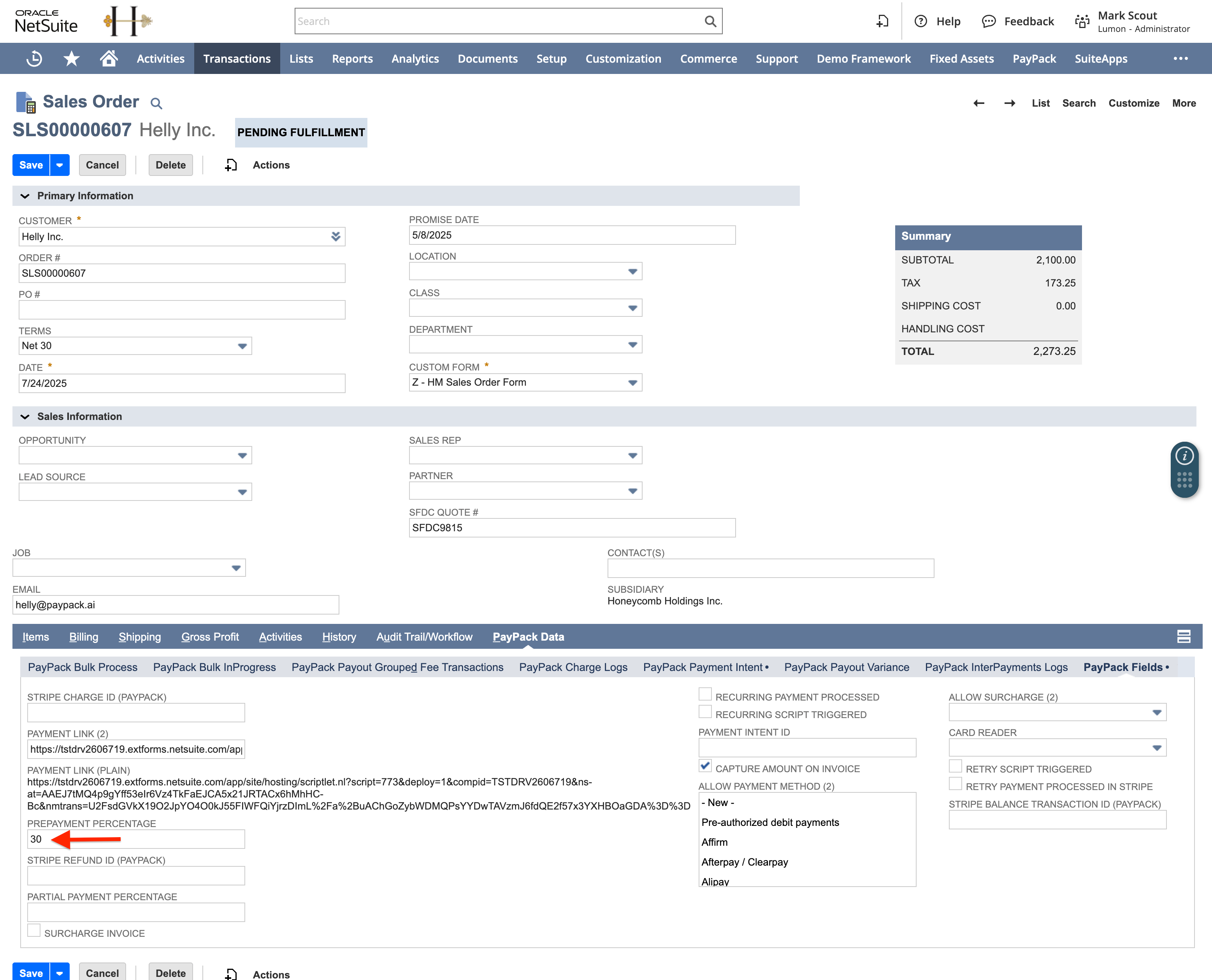Go to the previous record arrow
This screenshot has width=1212, height=980.
[979, 103]
